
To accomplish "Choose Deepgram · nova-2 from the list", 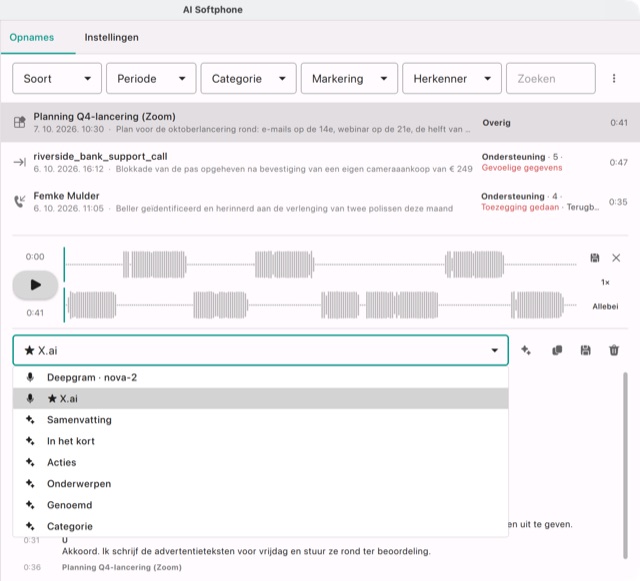I will [x=260, y=377].
